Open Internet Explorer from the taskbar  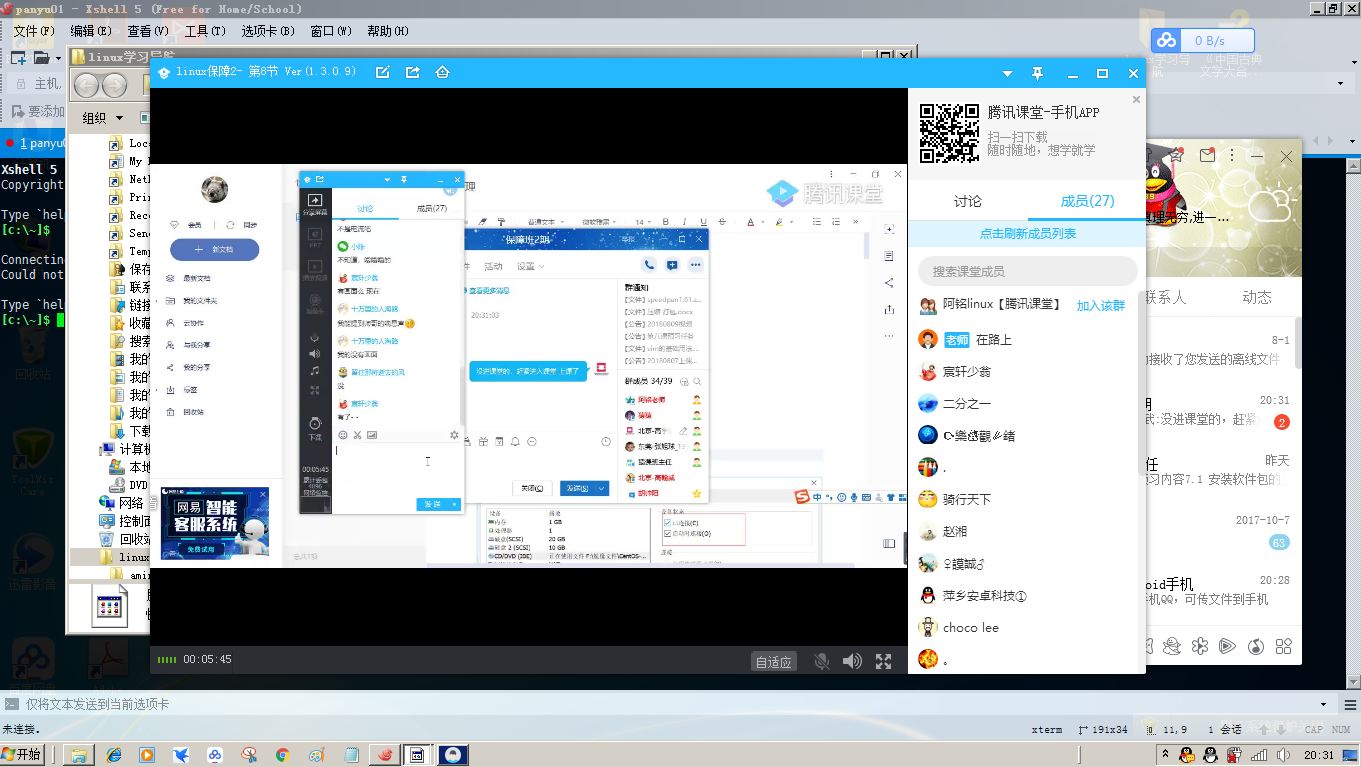click(113, 755)
